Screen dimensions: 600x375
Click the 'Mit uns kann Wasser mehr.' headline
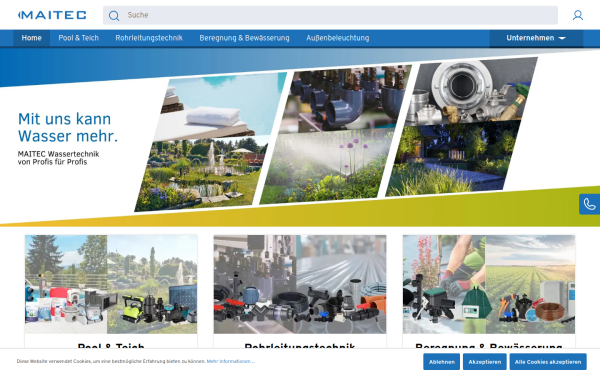point(68,127)
